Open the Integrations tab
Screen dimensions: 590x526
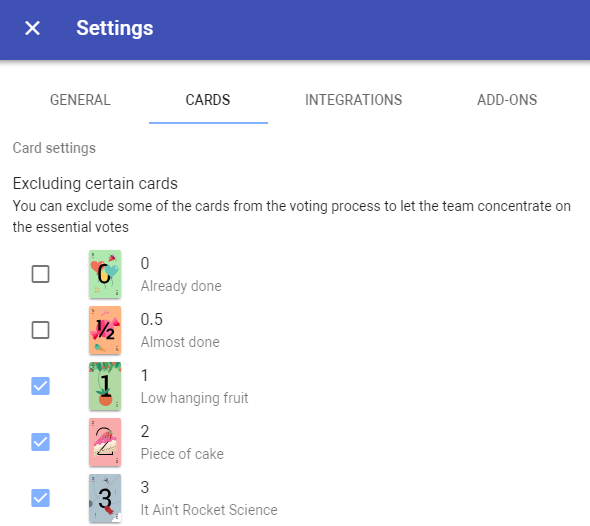tap(353, 100)
